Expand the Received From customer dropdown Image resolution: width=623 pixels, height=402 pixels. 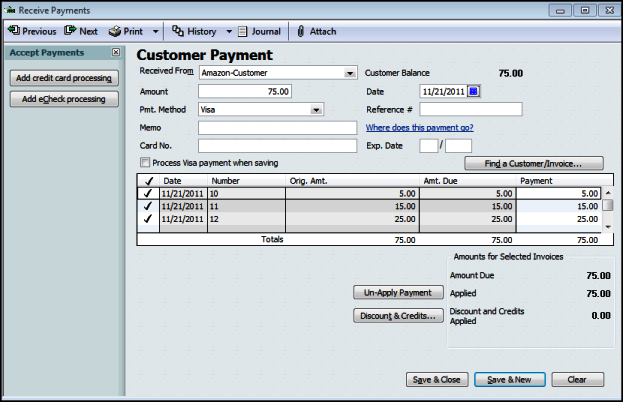tap(350, 73)
